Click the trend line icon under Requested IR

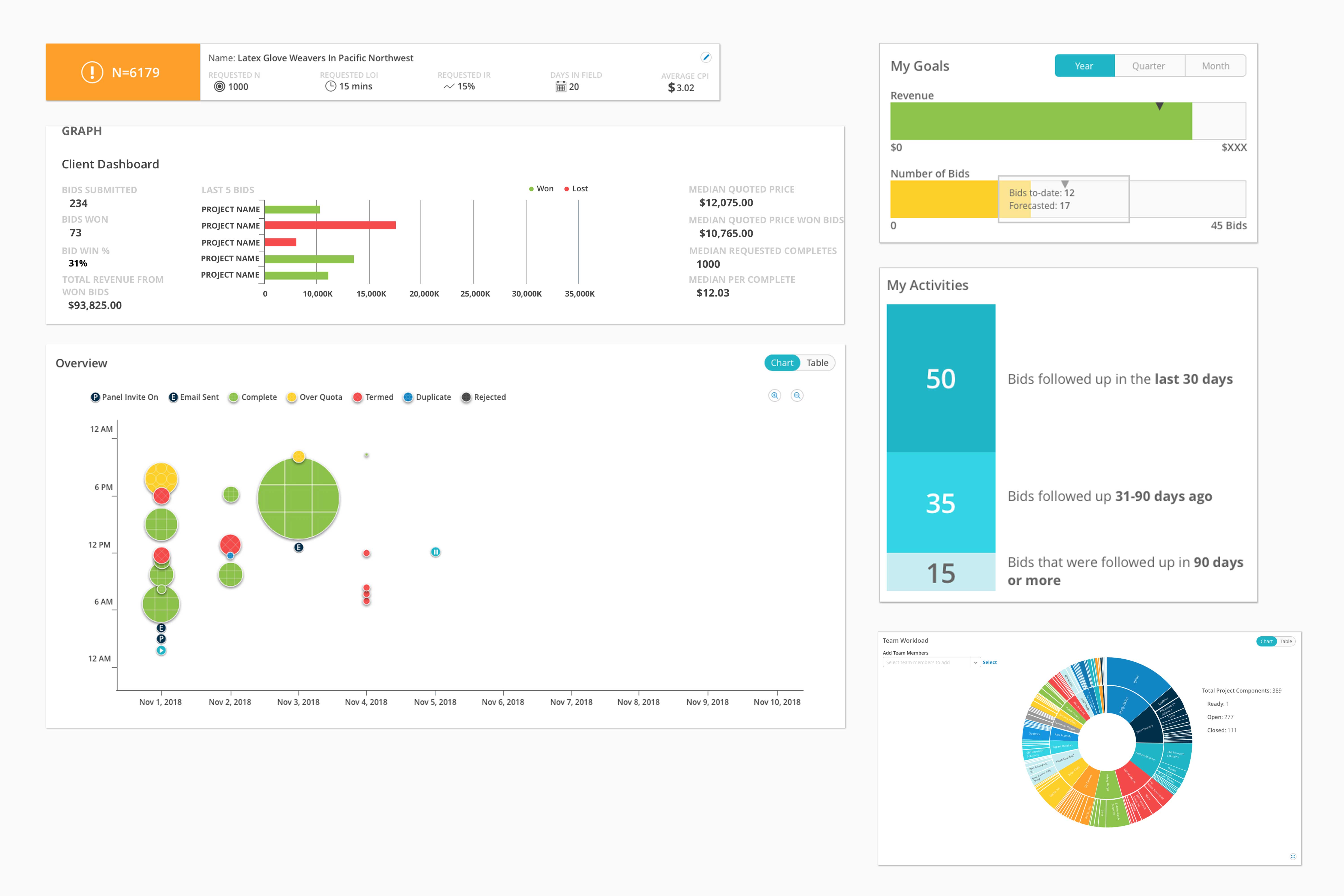(x=449, y=86)
